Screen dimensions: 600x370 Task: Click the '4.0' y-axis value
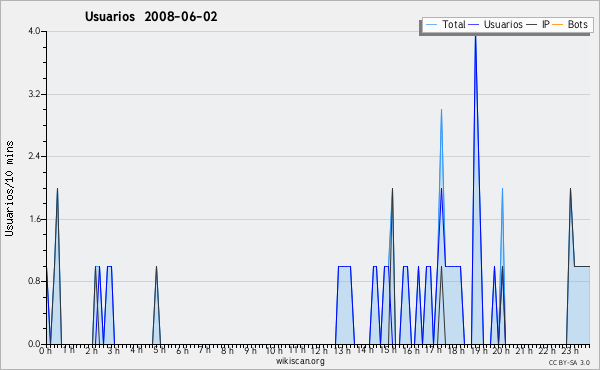(x=34, y=31)
